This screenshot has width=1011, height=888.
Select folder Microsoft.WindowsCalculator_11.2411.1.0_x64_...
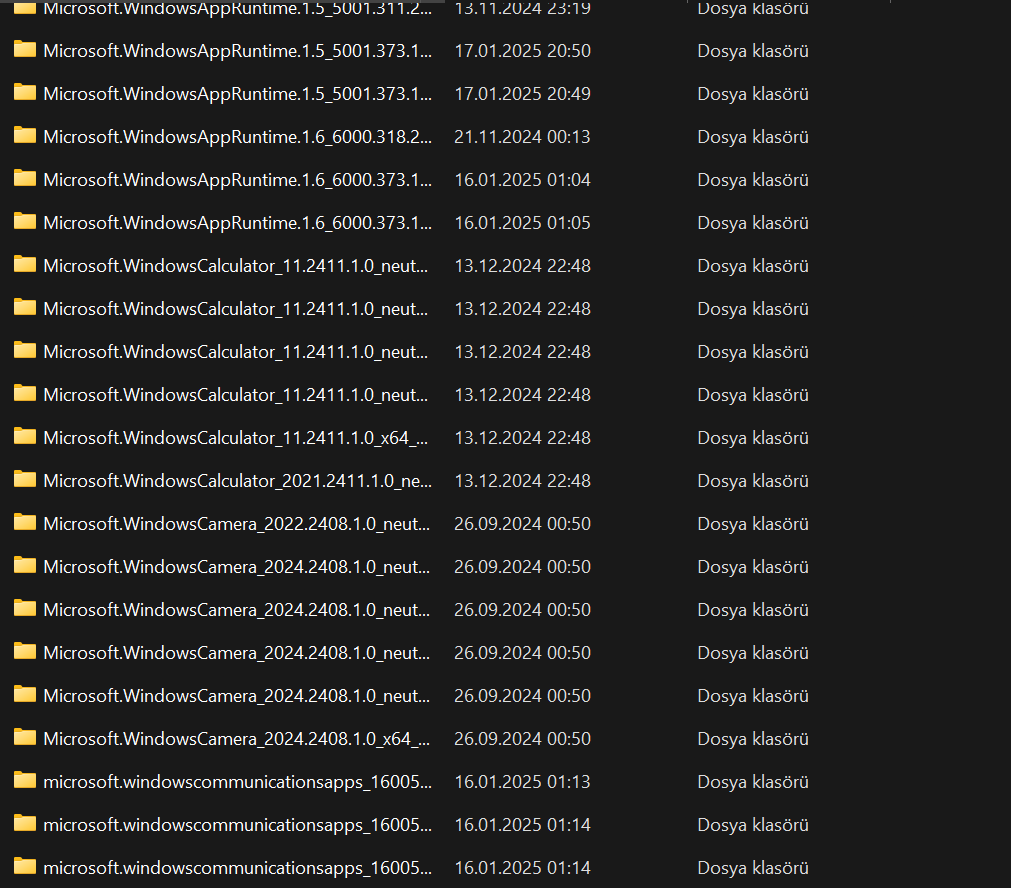(235, 438)
